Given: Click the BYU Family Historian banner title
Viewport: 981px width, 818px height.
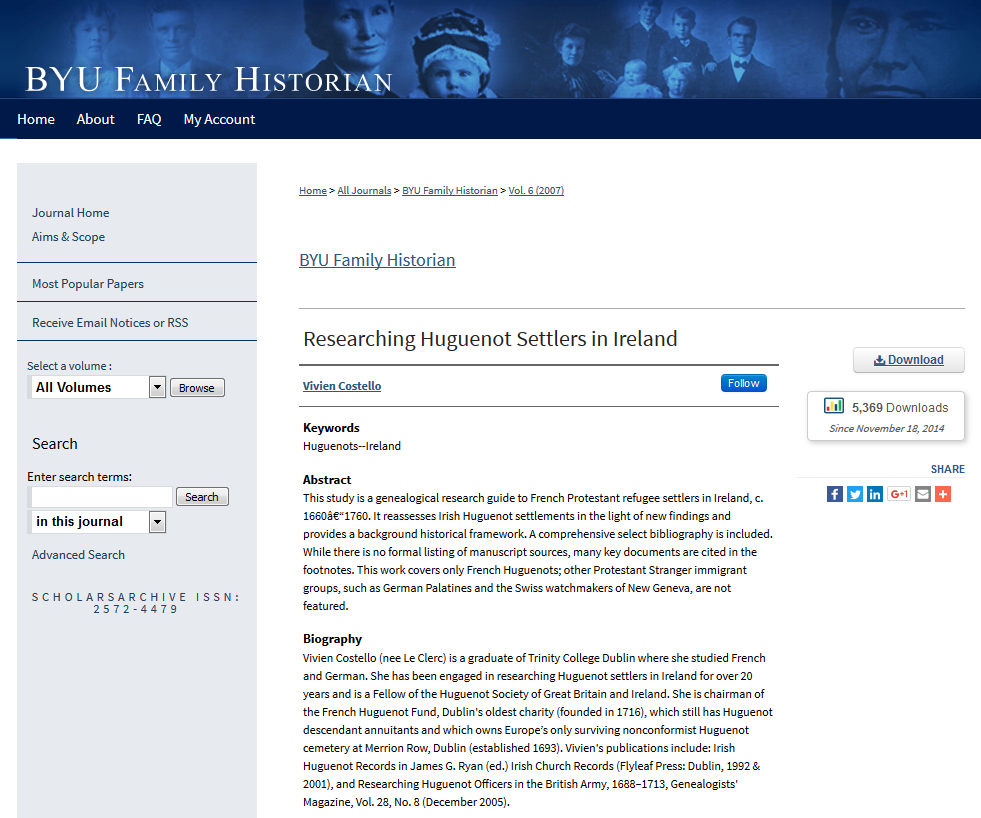Looking at the screenshot, I should coord(209,80).
